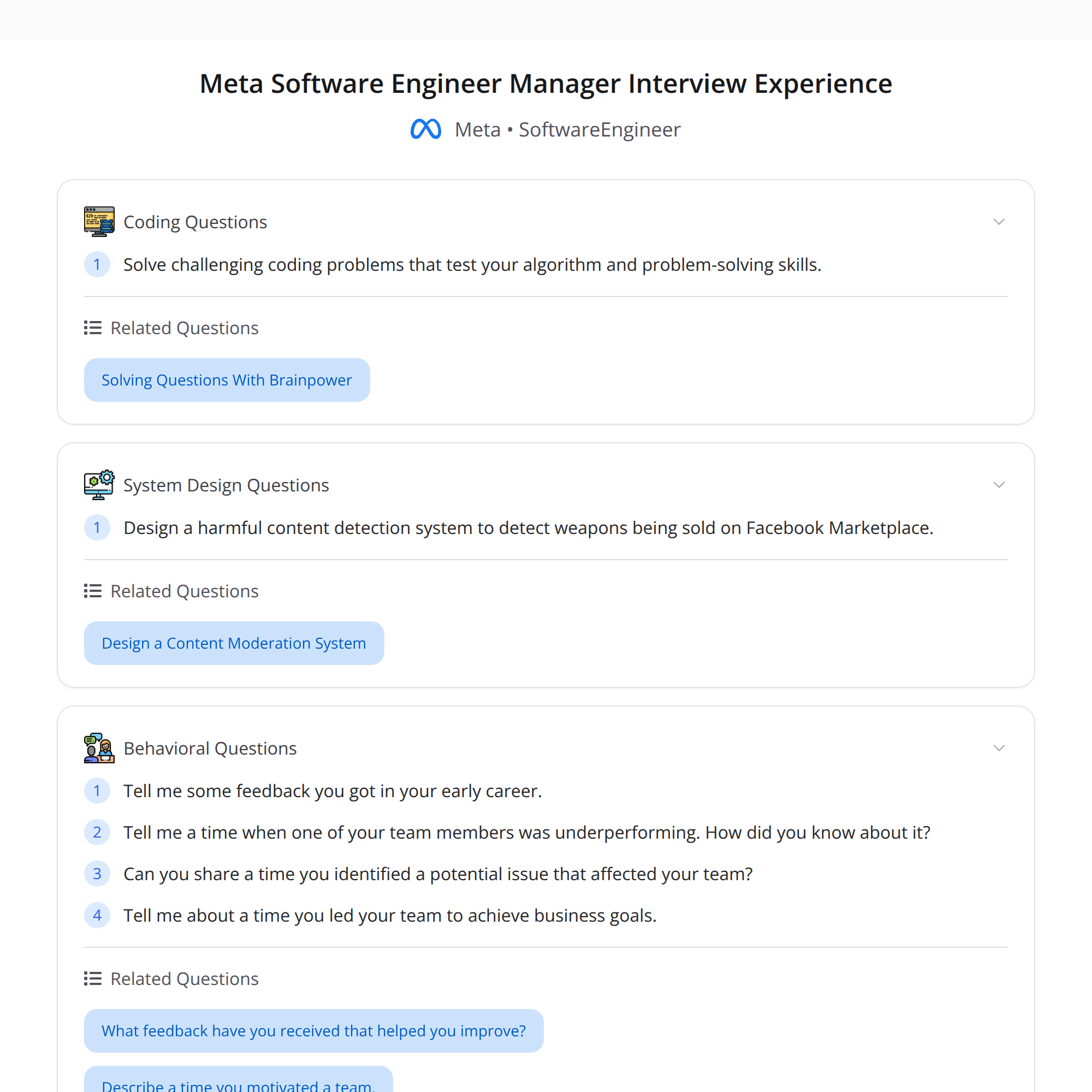The width and height of the screenshot is (1092, 1092).
Task: Click the list icon in System Design related section
Action: click(x=92, y=591)
